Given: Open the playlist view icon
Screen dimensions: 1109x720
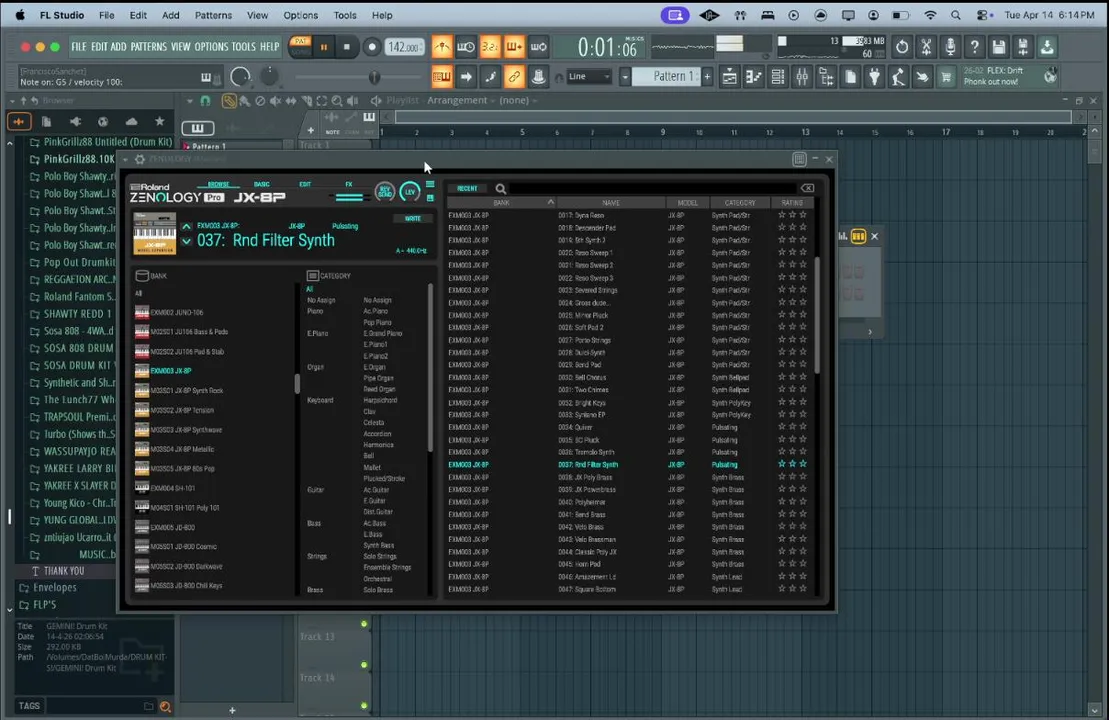Looking at the screenshot, I should click(729, 76).
